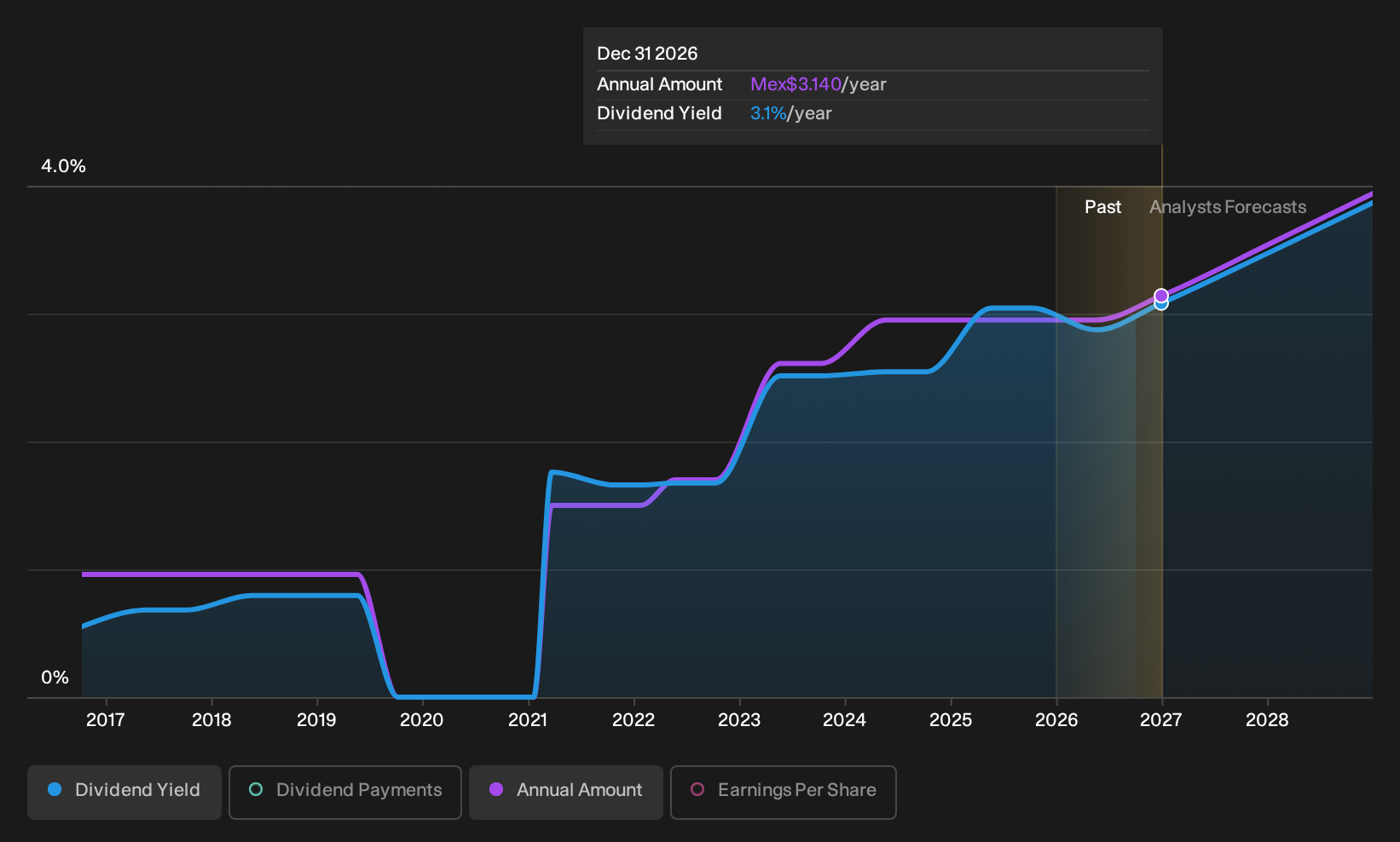Click the 2017 x-axis label
Image resolution: width=1400 pixels, height=842 pixels.
coord(106,720)
